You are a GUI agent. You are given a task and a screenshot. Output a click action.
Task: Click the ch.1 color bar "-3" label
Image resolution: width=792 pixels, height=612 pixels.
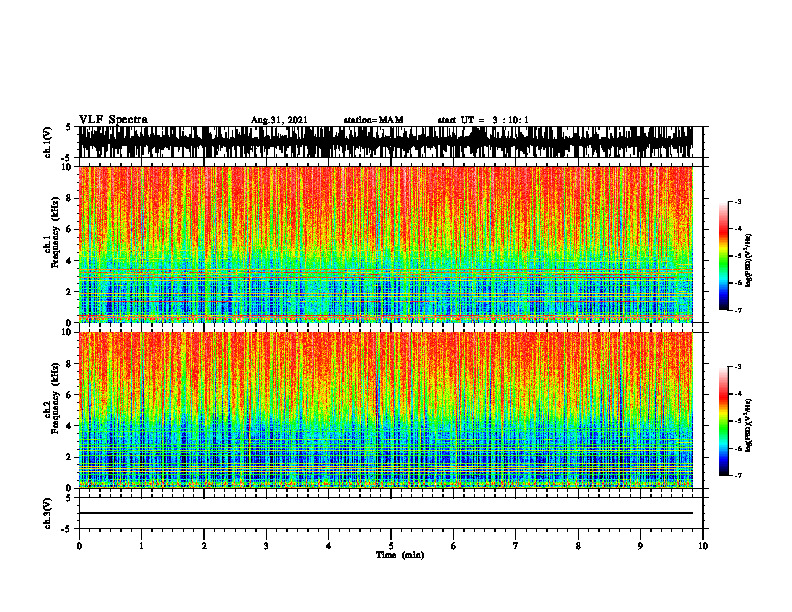[x=738, y=202]
